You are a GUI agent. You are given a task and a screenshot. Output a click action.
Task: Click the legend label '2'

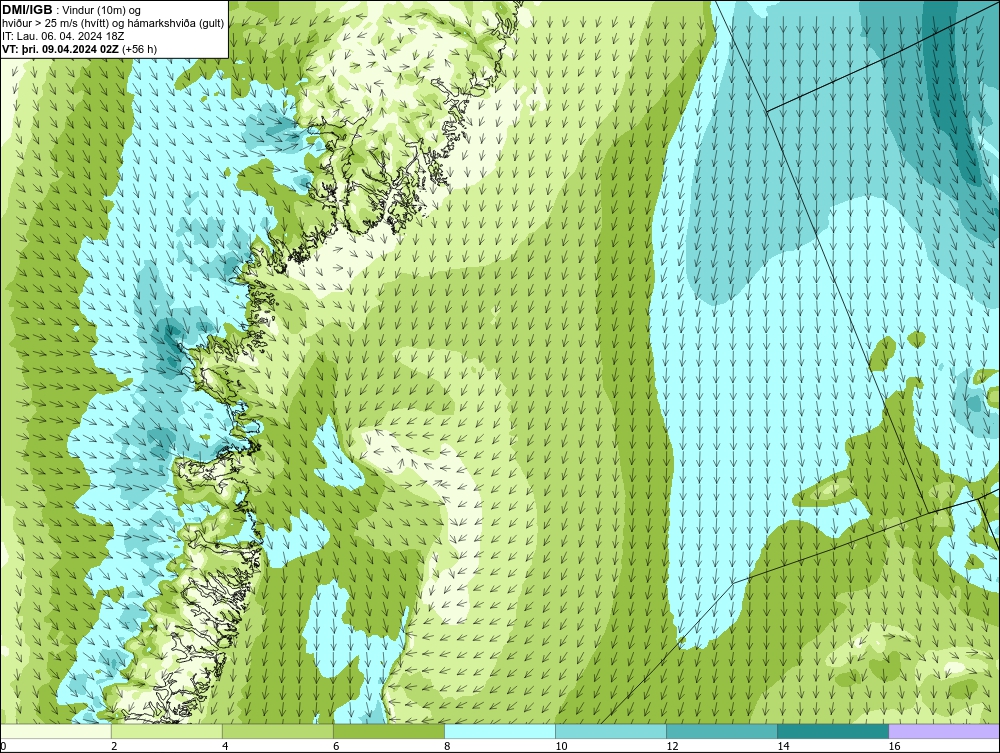[114, 746]
